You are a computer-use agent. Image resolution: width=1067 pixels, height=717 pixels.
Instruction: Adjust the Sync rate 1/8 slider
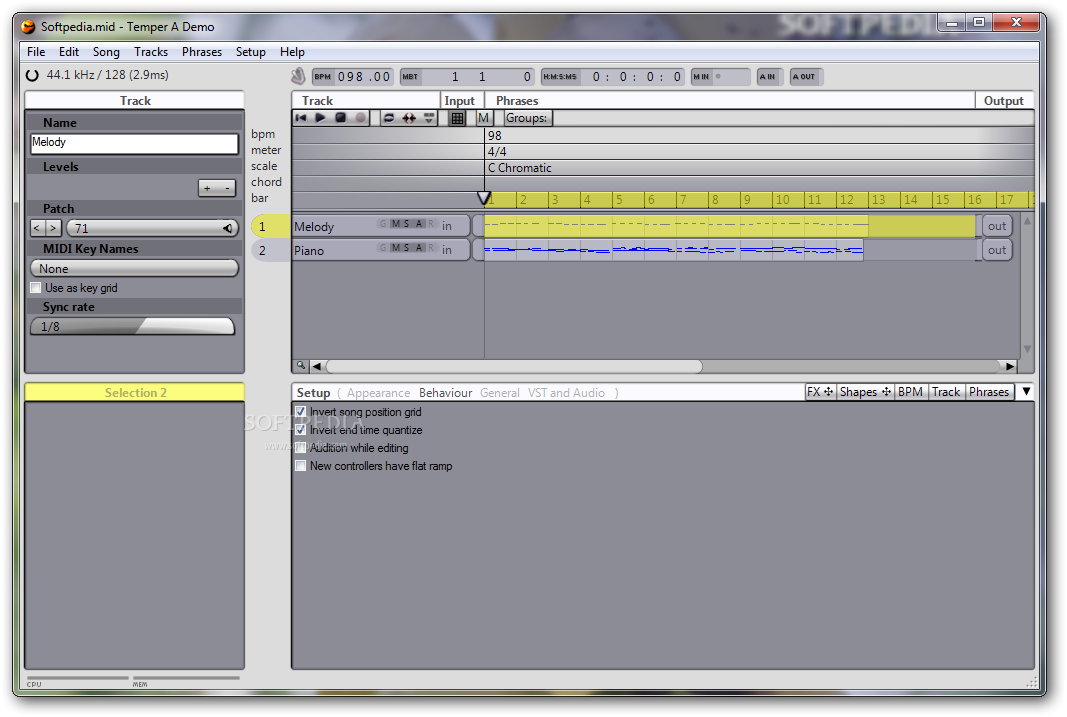tap(133, 327)
